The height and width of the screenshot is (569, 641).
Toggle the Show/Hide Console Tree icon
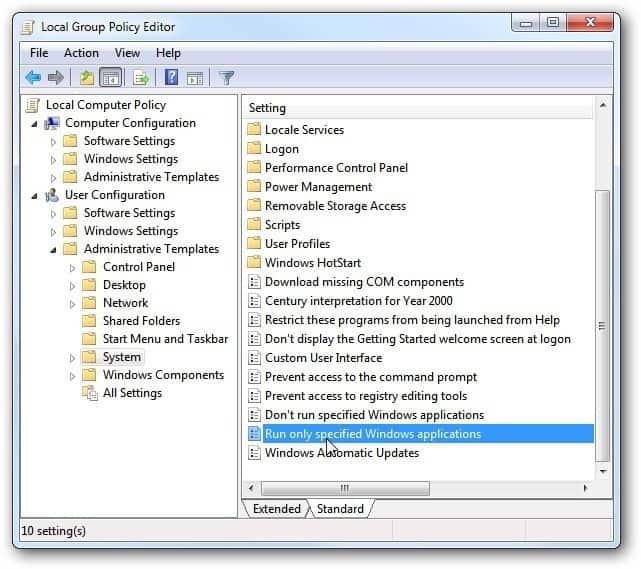click(x=111, y=77)
